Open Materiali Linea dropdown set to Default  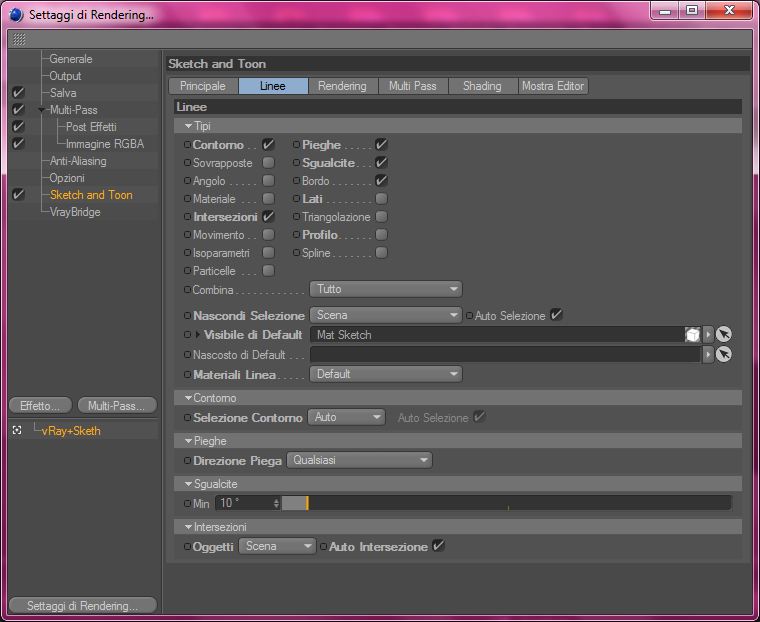(386, 374)
